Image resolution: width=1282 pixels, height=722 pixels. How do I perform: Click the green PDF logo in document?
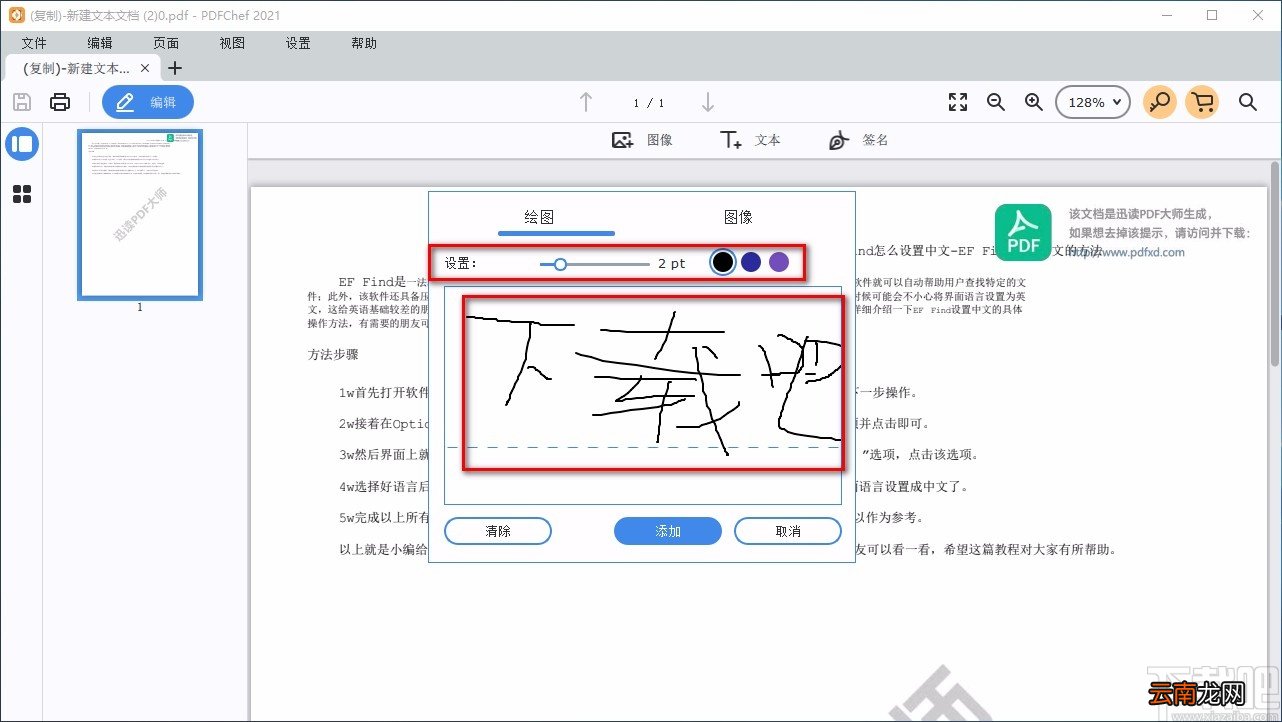point(1023,233)
